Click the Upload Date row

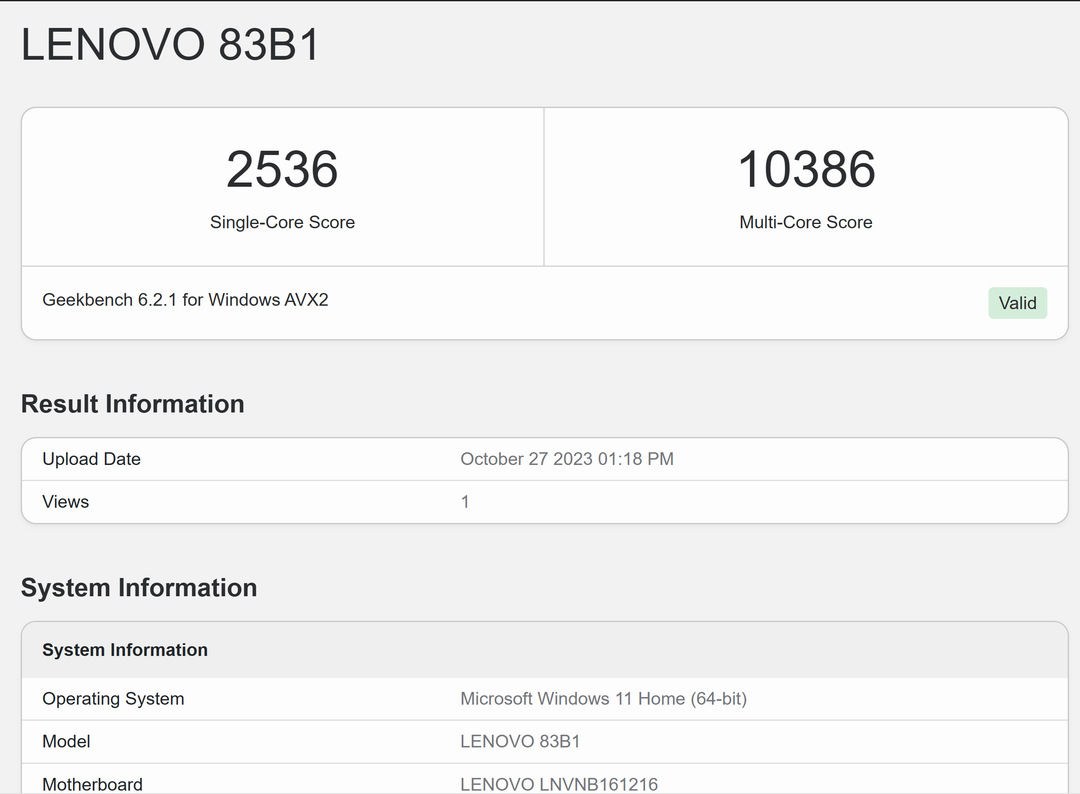540,459
